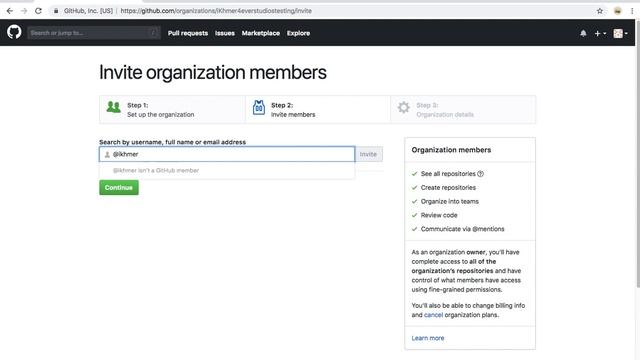This screenshot has width=640, height=360.
Task: Open Explore in the header
Action: pyautogui.click(x=298, y=33)
